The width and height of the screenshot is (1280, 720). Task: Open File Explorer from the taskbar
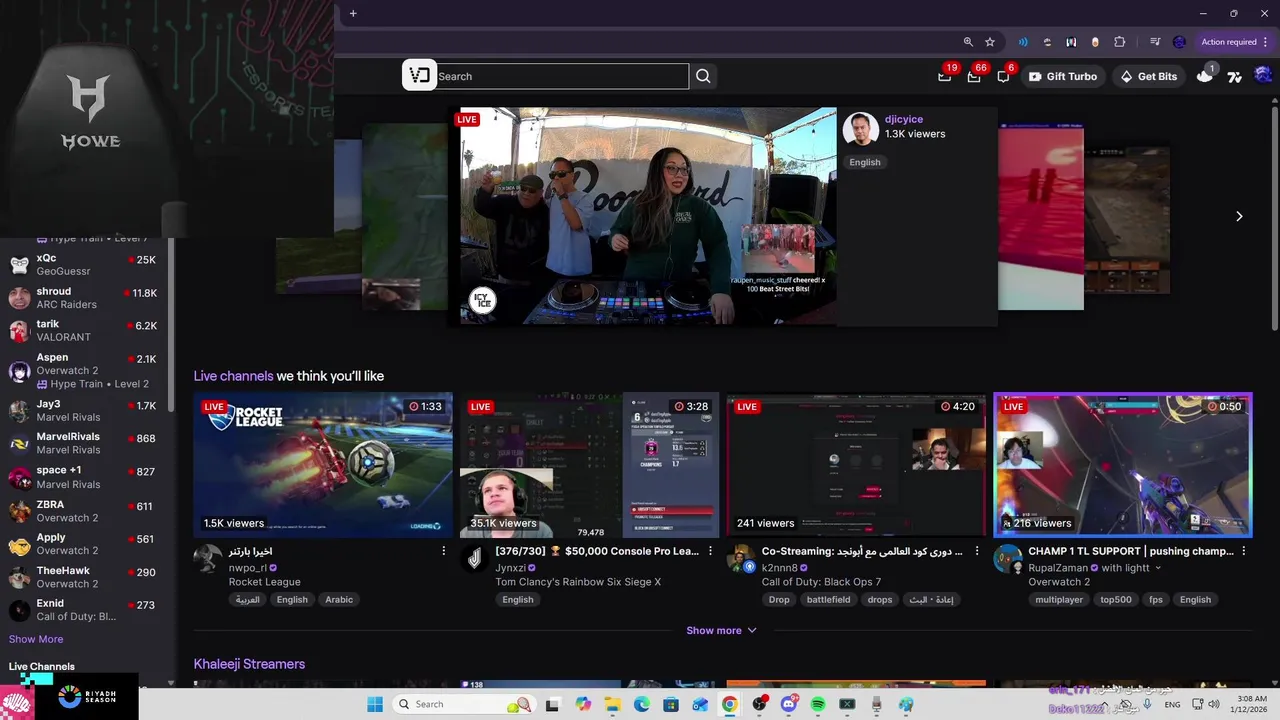coord(612,704)
